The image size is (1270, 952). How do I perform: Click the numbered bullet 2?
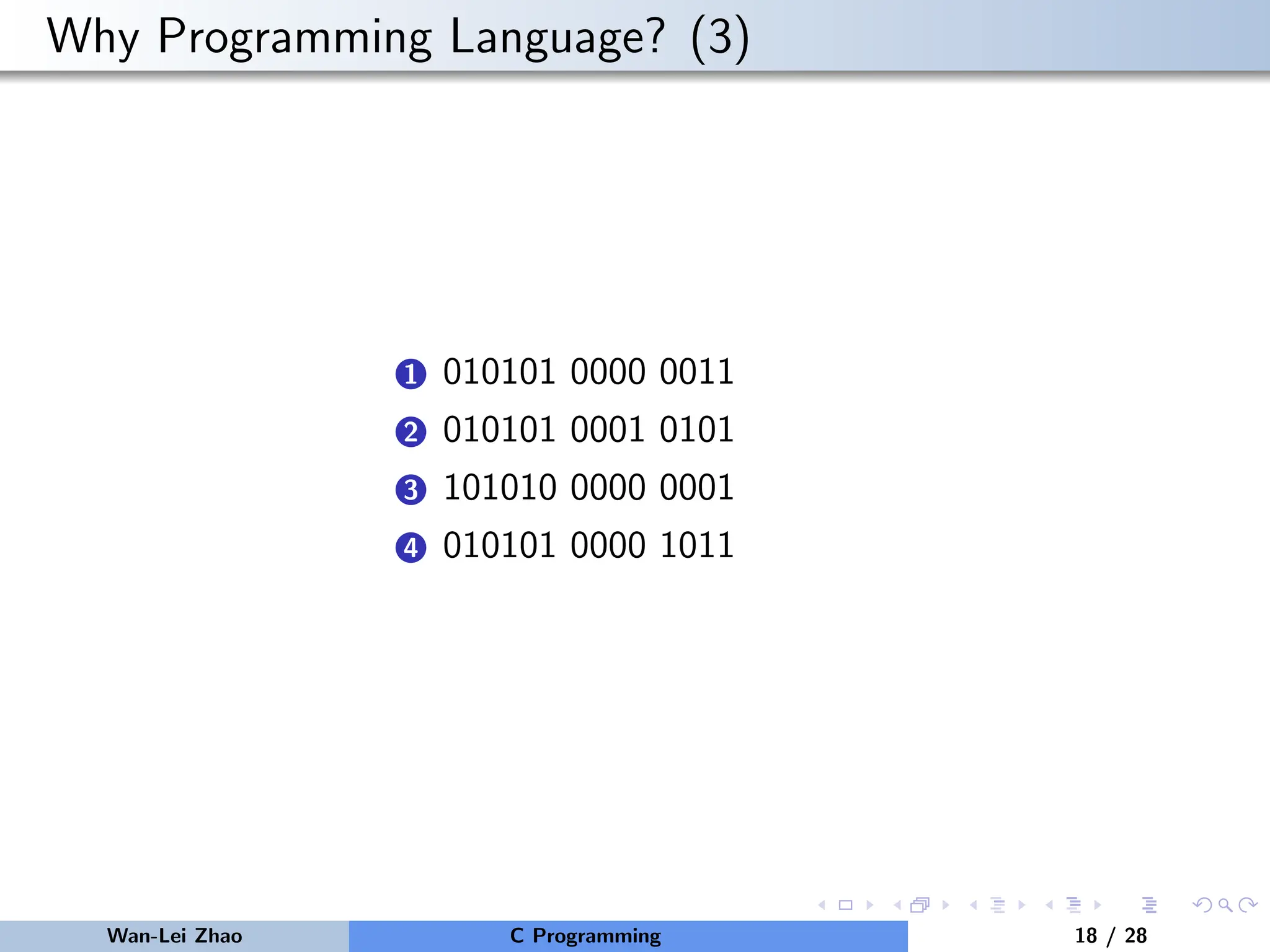[x=411, y=432]
